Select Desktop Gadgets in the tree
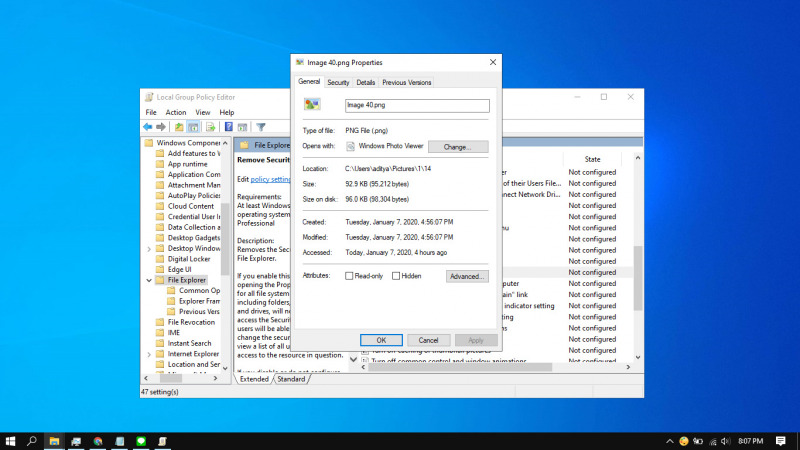This screenshot has width=800, height=450. (194, 238)
